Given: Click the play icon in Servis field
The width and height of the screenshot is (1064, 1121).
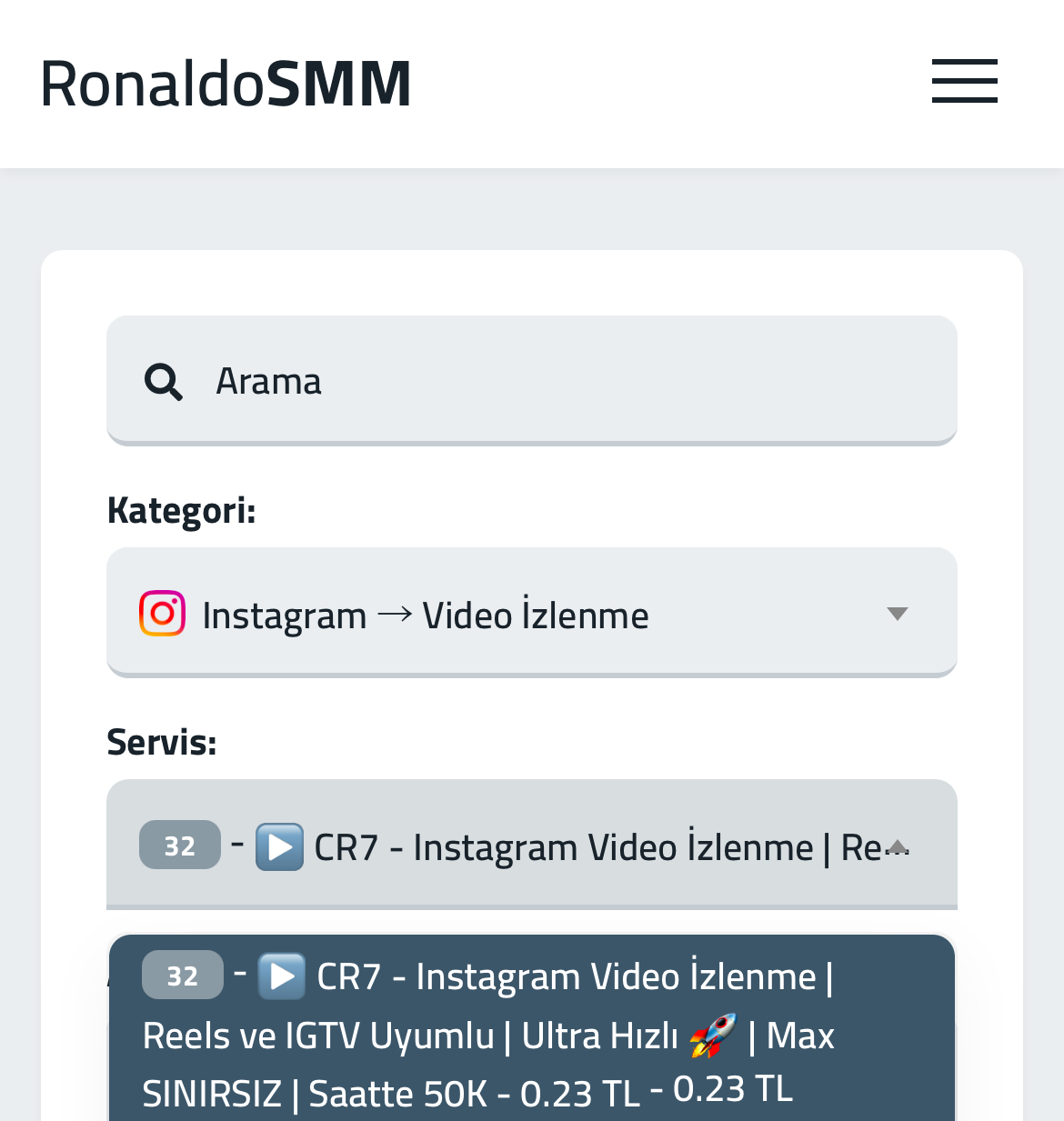Looking at the screenshot, I should pos(279,847).
